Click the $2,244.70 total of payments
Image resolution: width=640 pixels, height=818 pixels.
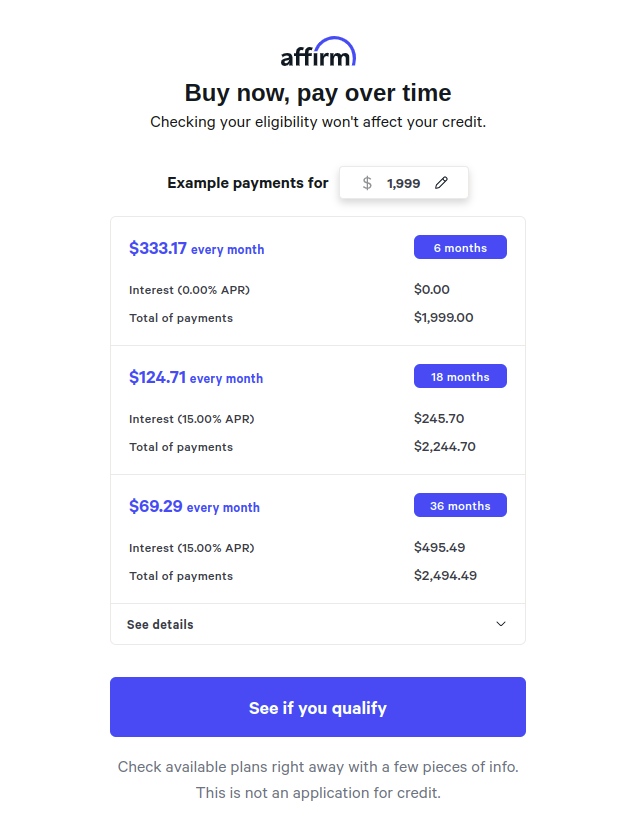pyautogui.click(x=444, y=447)
